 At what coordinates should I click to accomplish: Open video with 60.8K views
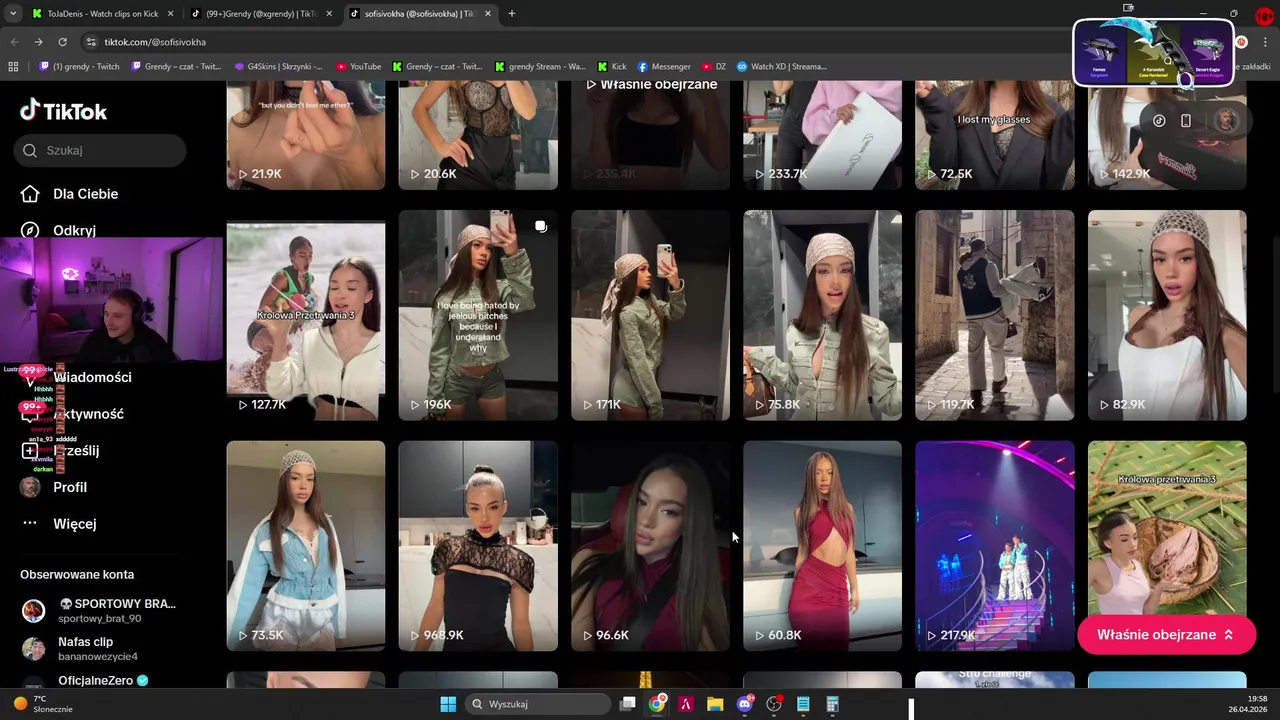pyautogui.click(x=822, y=546)
